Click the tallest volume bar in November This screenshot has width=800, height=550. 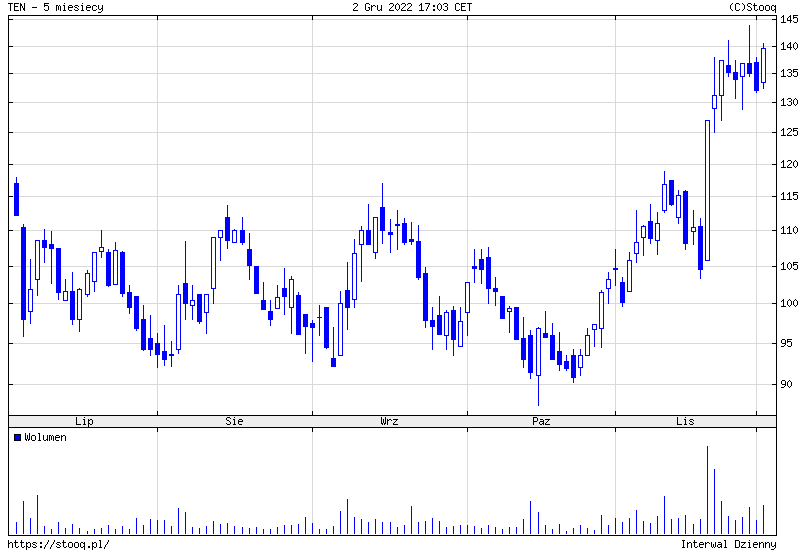(x=707, y=490)
